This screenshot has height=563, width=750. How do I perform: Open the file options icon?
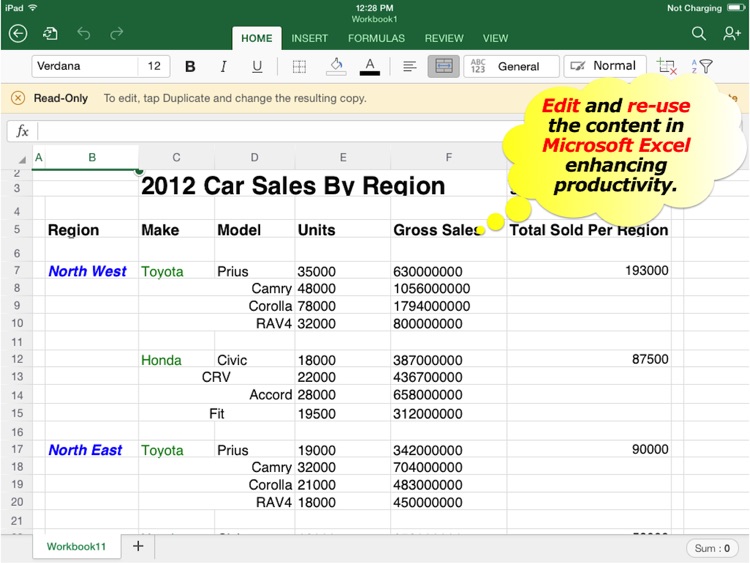coord(50,33)
